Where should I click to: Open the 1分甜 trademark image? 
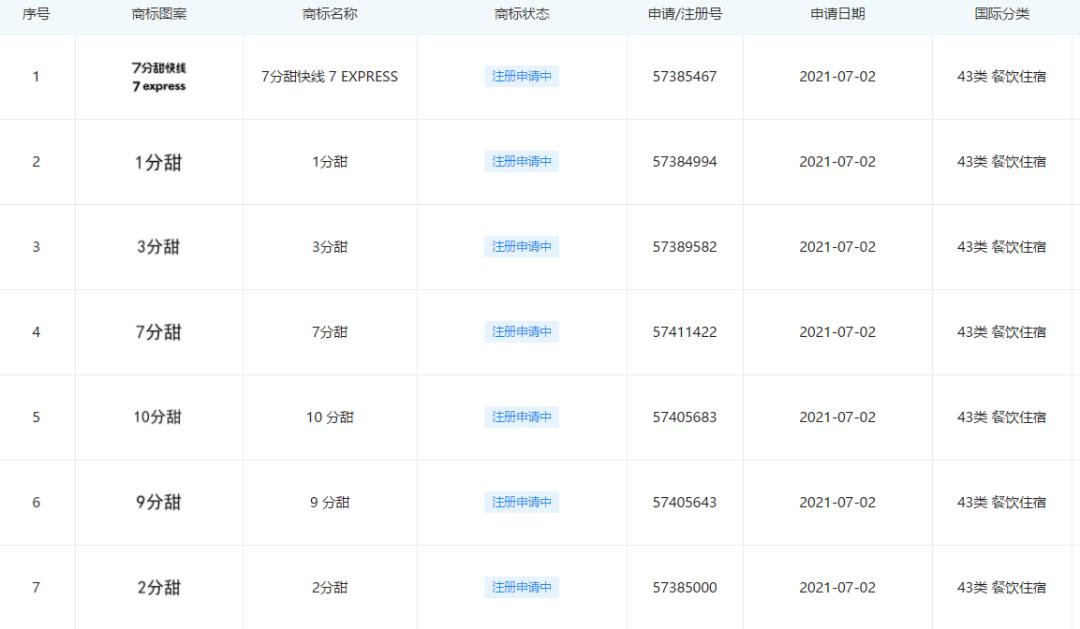point(158,162)
